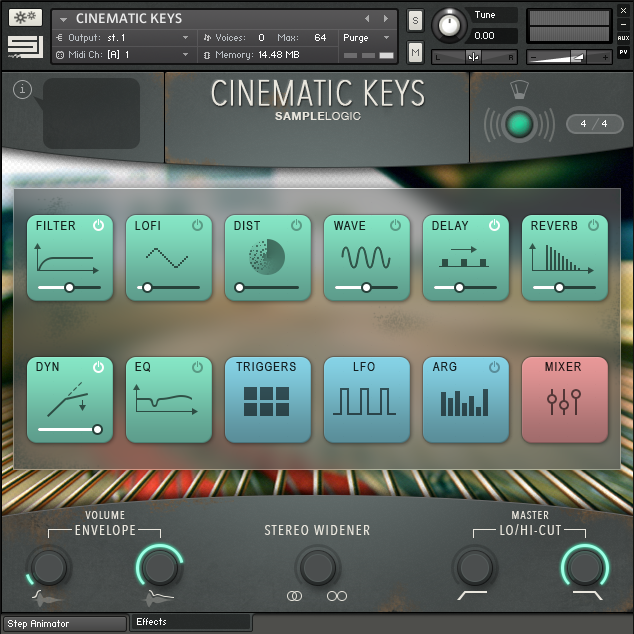Open the LFO square wave module

point(366,399)
